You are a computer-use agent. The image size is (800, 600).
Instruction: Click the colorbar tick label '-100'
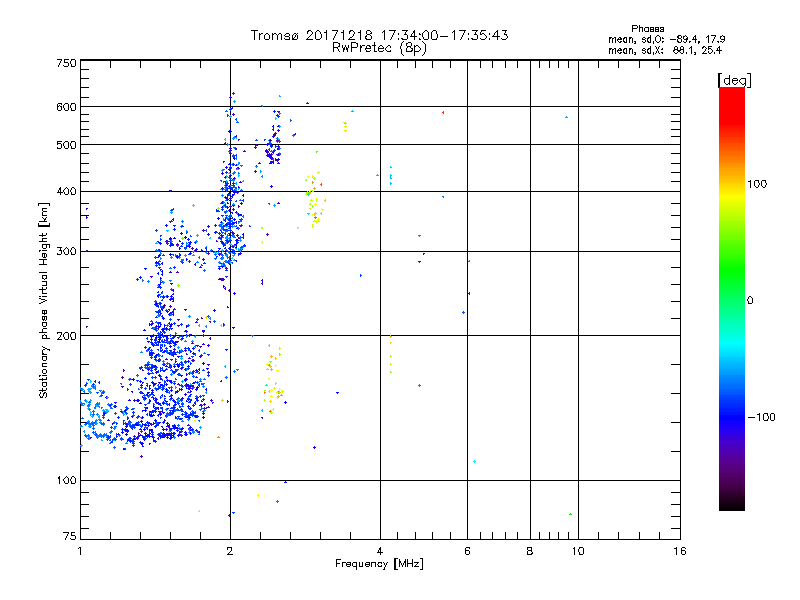pyautogui.click(x=762, y=417)
